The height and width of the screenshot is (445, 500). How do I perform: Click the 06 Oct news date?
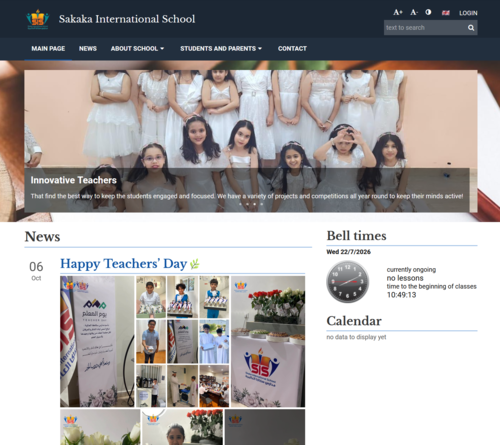36,271
